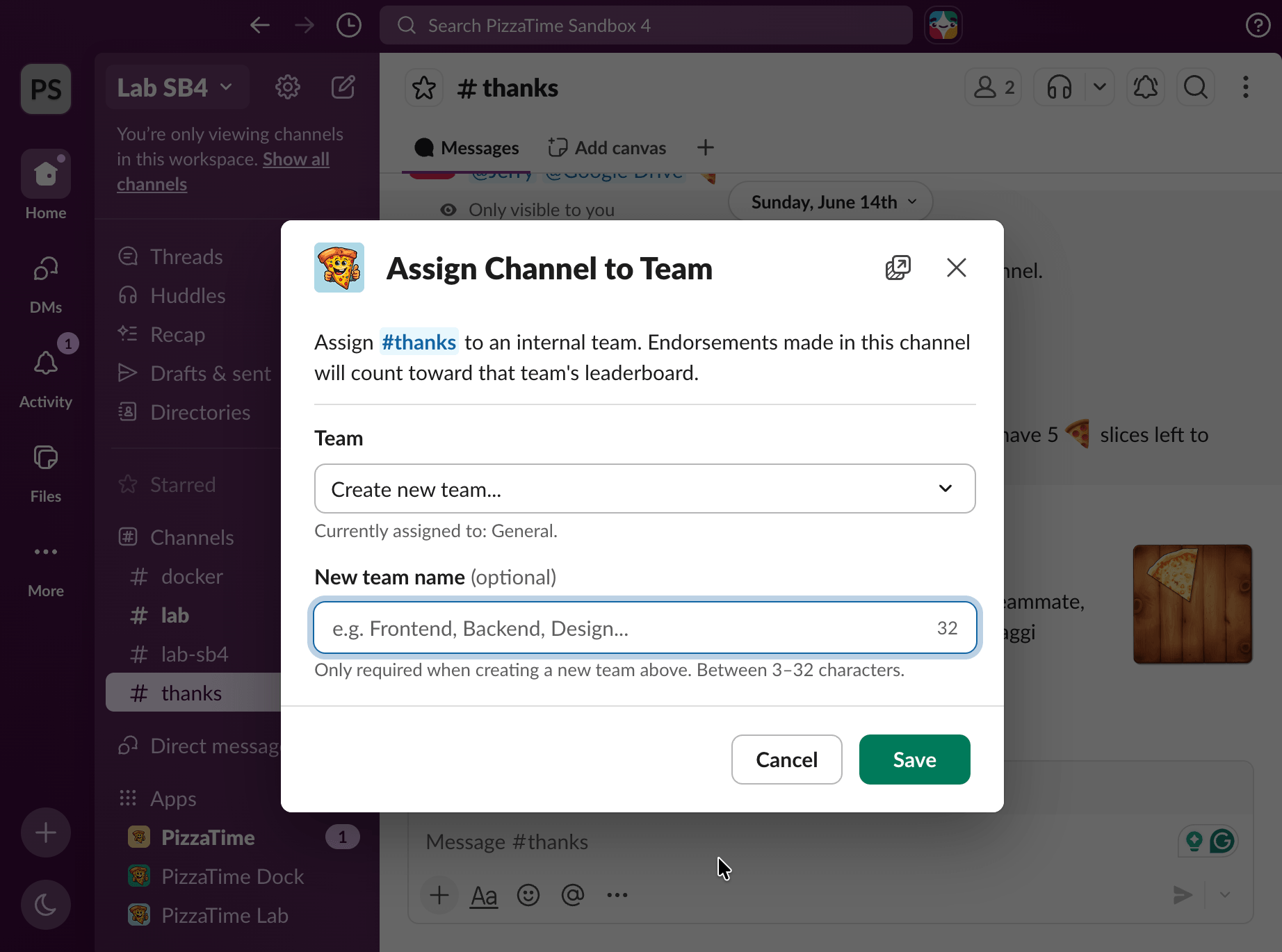Click the round plus create button
This screenshot has height=952, width=1282.
tap(46, 832)
